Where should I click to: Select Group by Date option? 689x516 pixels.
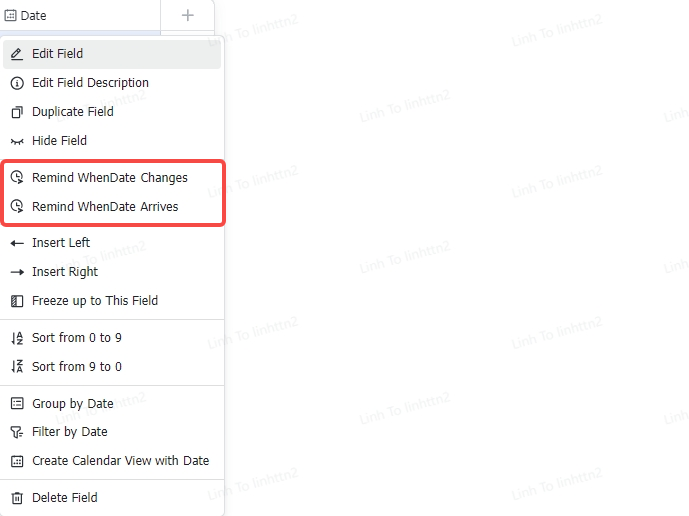point(73,404)
